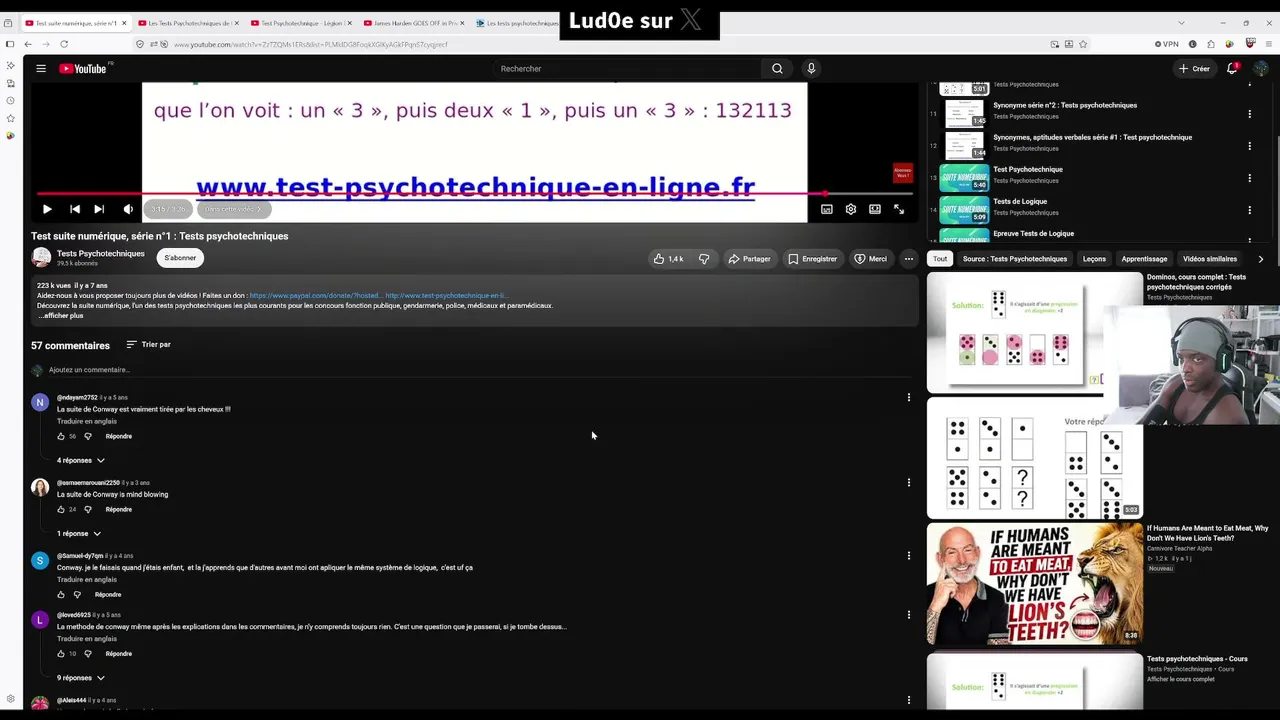Click the Ajoutez un commentaire field
The image size is (1280, 720).
click(x=480, y=370)
